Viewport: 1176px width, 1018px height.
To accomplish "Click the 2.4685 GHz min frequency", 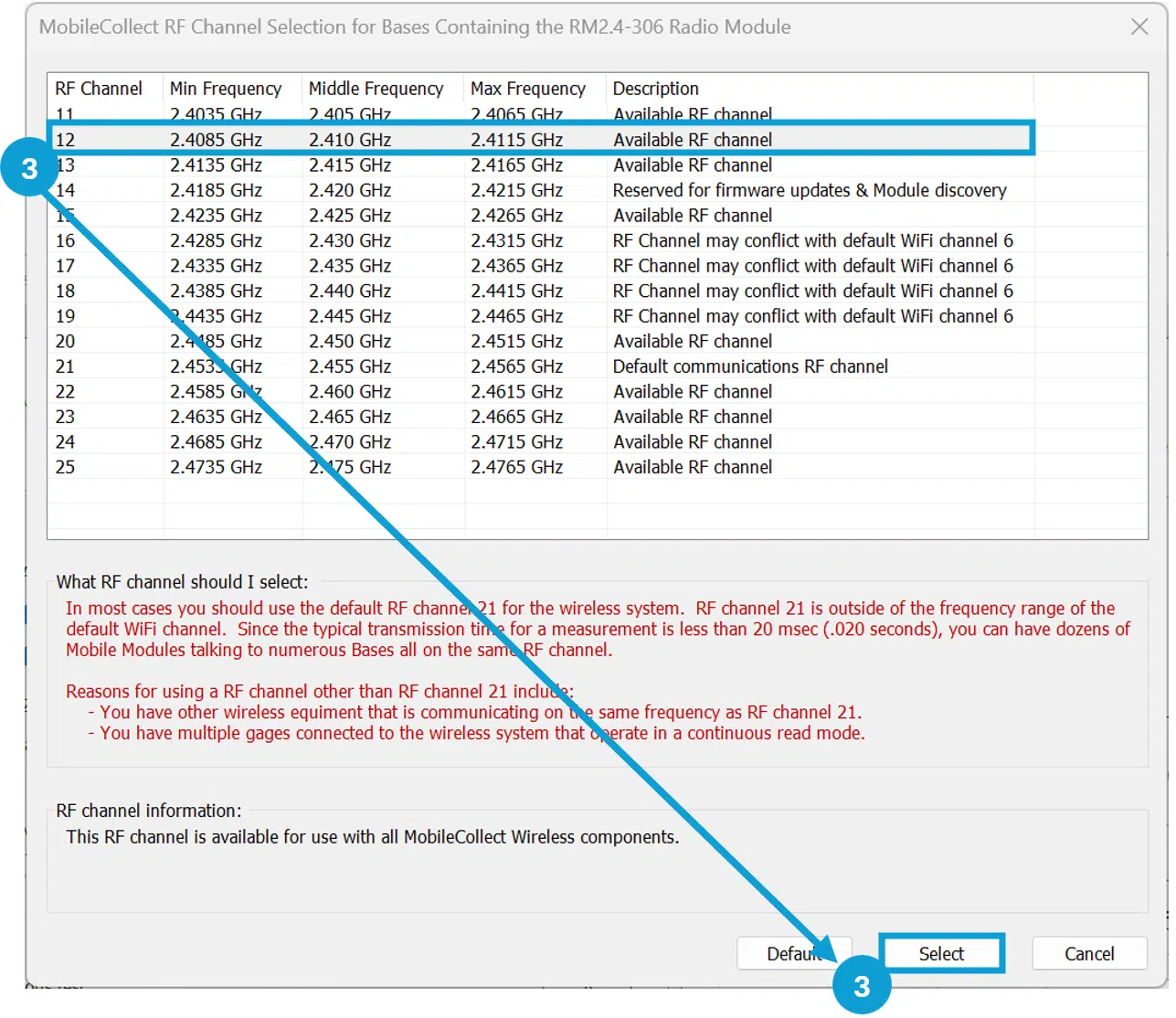I will tap(216, 441).
